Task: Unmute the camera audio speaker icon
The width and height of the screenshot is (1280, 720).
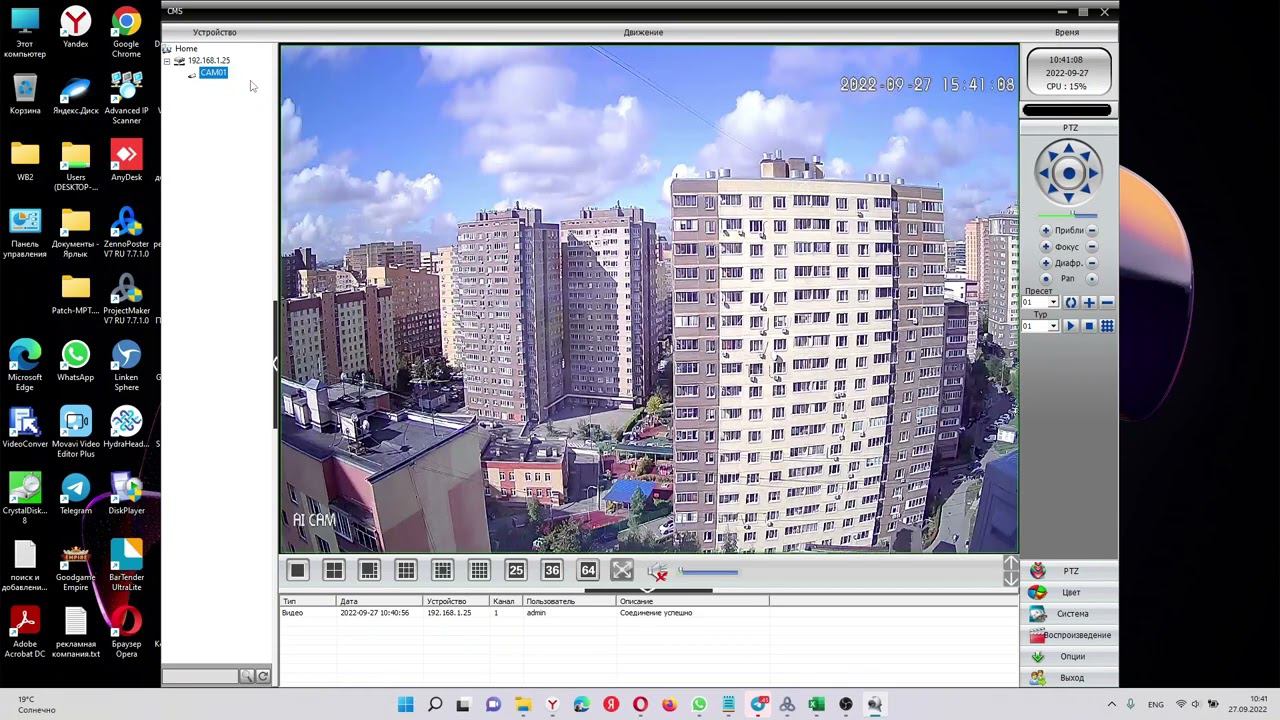Action: [x=657, y=571]
